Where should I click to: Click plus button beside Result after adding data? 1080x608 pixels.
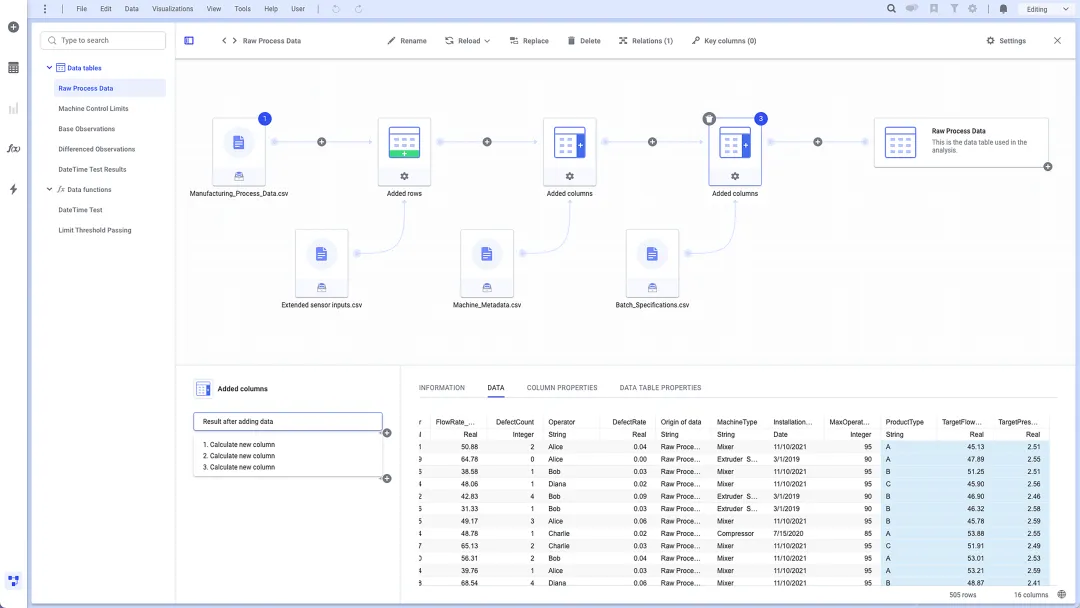pos(387,433)
